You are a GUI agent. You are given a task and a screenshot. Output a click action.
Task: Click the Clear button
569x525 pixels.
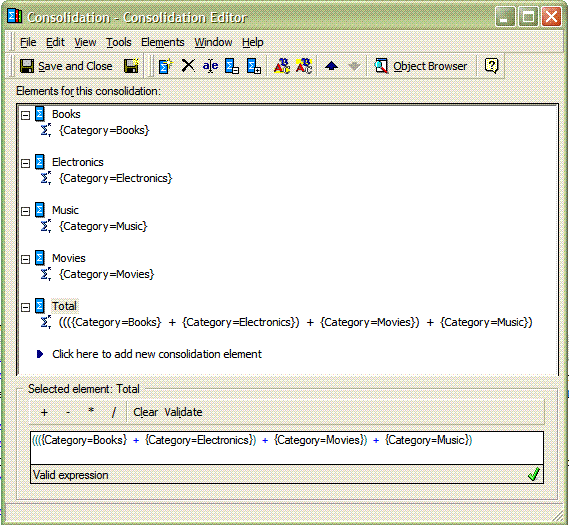pos(146,412)
